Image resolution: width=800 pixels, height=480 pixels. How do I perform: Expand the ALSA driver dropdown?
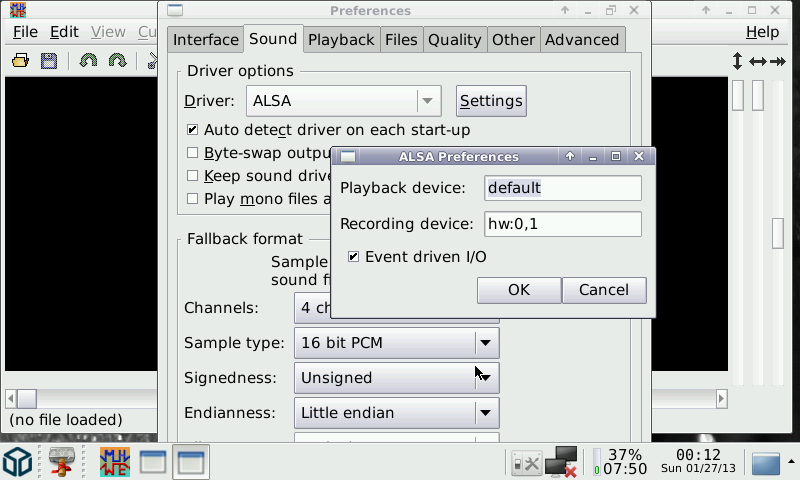tap(428, 101)
